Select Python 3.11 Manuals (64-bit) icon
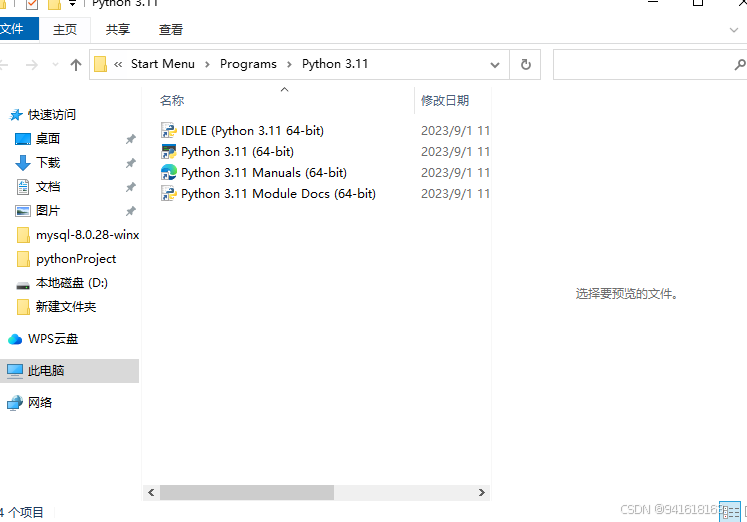This screenshot has height=522, width=747. [x=169, y=172]
